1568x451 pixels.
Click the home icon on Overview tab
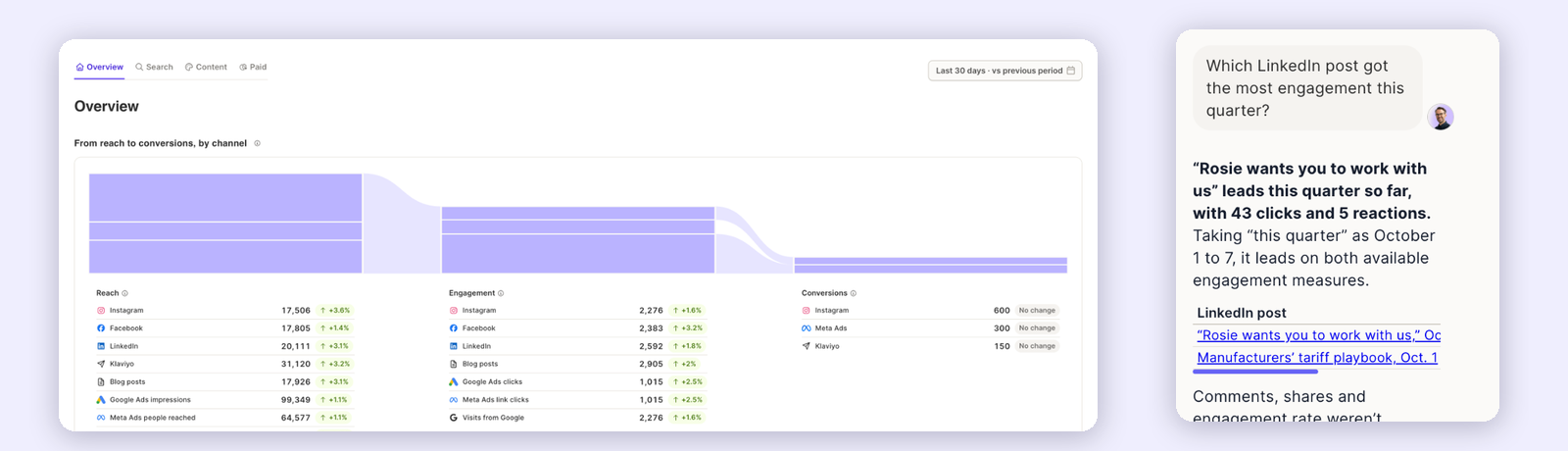coord(80,68)
